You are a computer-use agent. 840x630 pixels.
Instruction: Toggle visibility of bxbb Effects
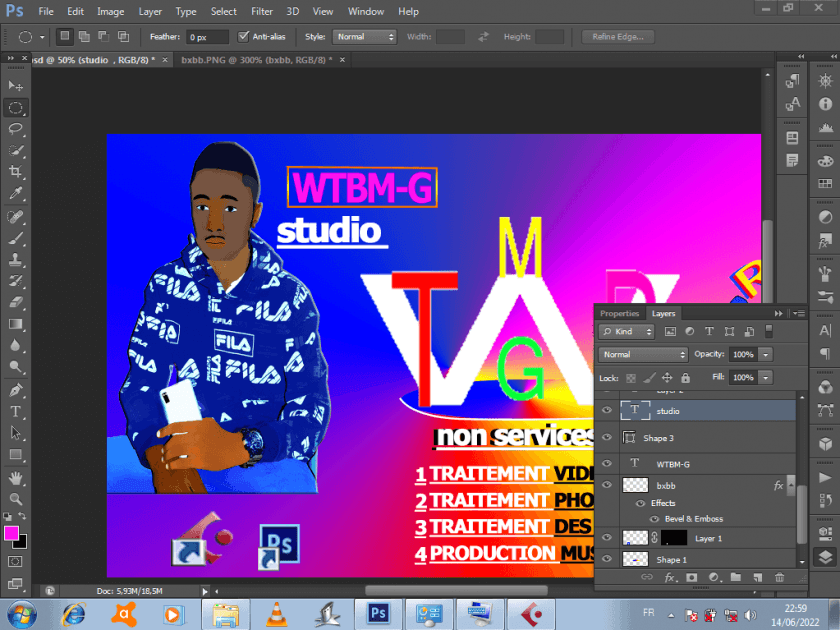pyautogui.click(x=640, y=504)
